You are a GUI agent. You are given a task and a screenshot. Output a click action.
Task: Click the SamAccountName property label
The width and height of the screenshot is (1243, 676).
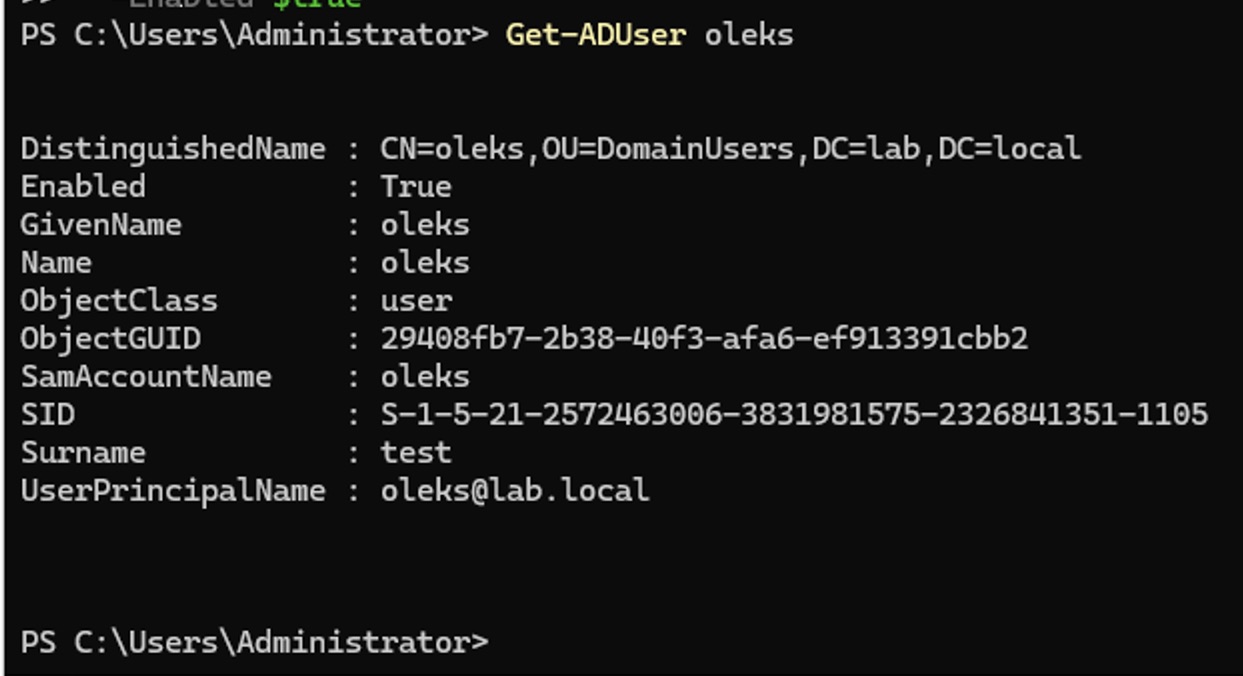click(146, 377)
